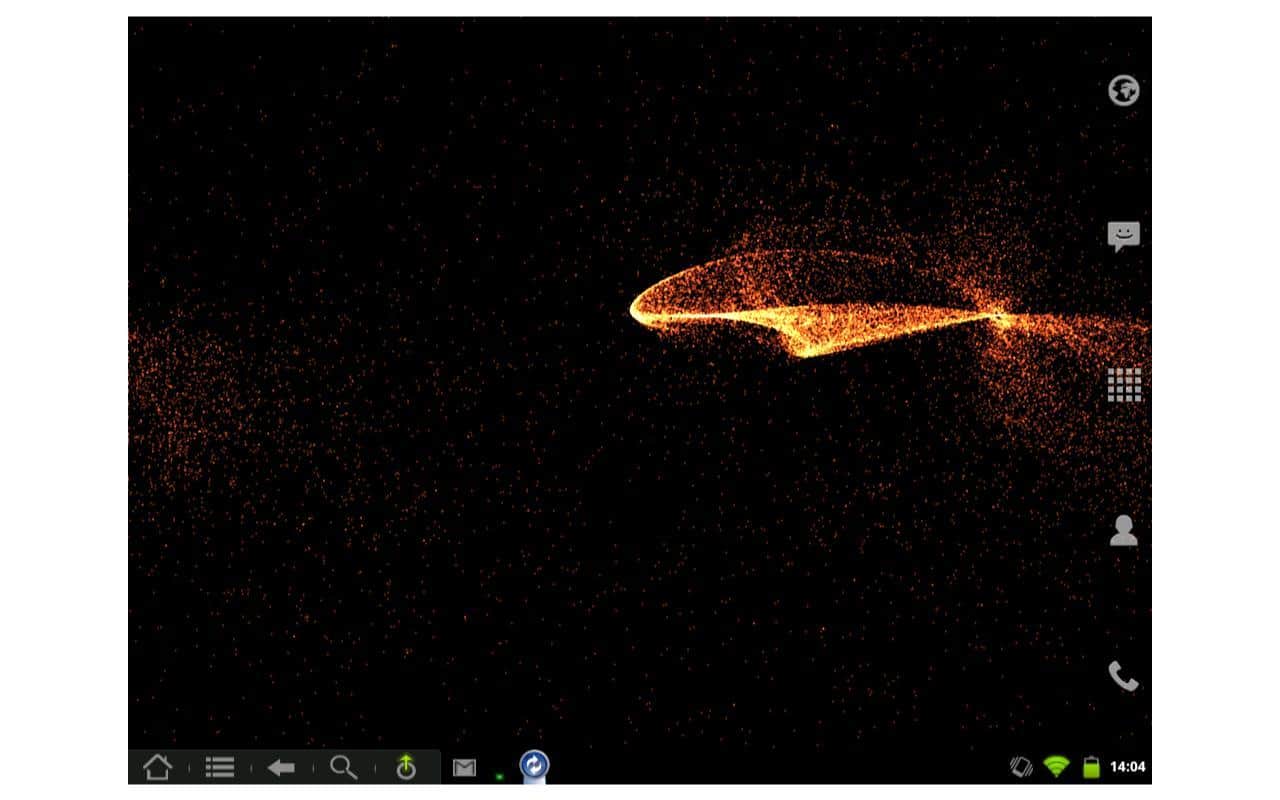Tap the Search magnifying glass
This screenshot has width=1280, height=800.
[x=343, y=767]
